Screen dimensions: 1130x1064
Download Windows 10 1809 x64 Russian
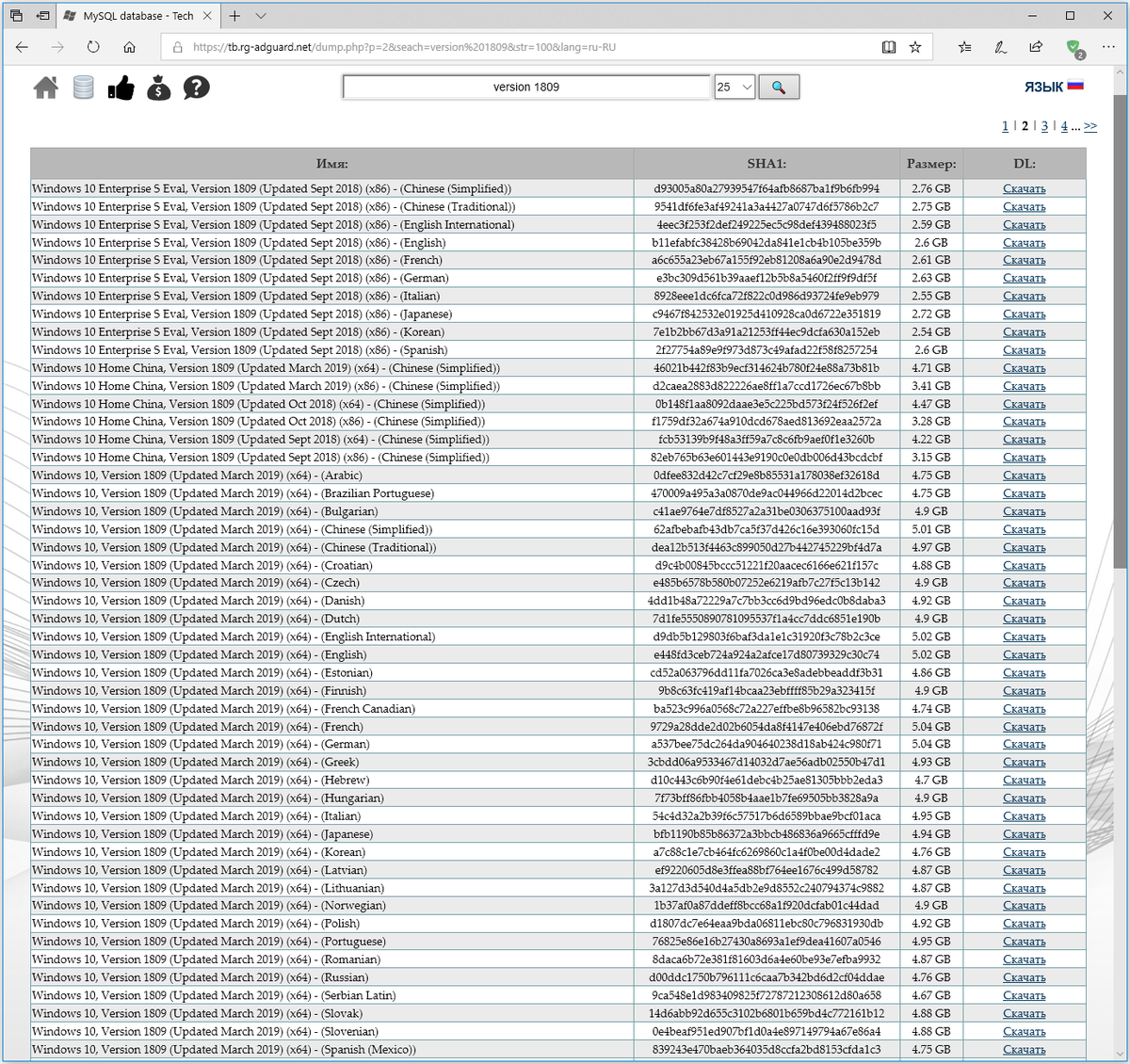pos(1024,977)
